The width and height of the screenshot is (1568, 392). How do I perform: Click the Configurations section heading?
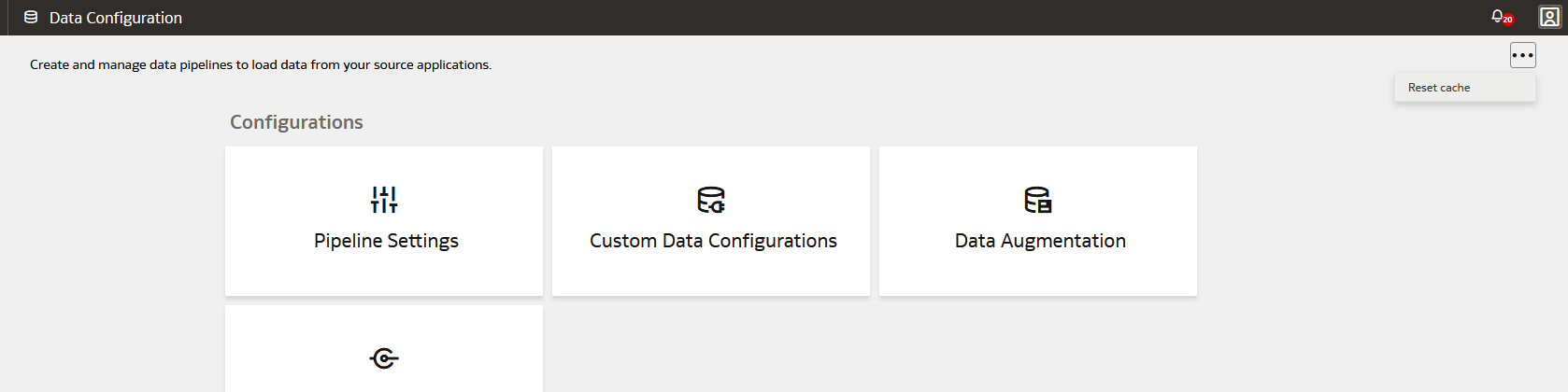pos(296,122)
